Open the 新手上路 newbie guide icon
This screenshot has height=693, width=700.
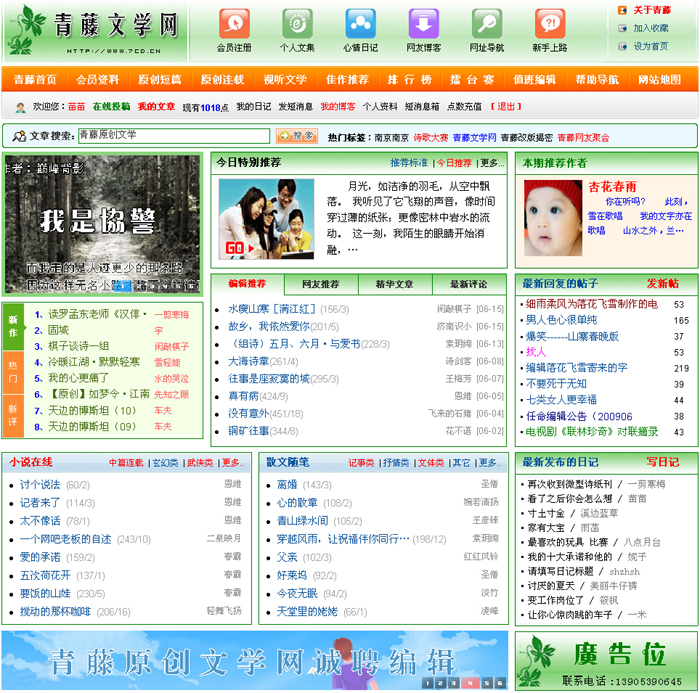[550, 24]
